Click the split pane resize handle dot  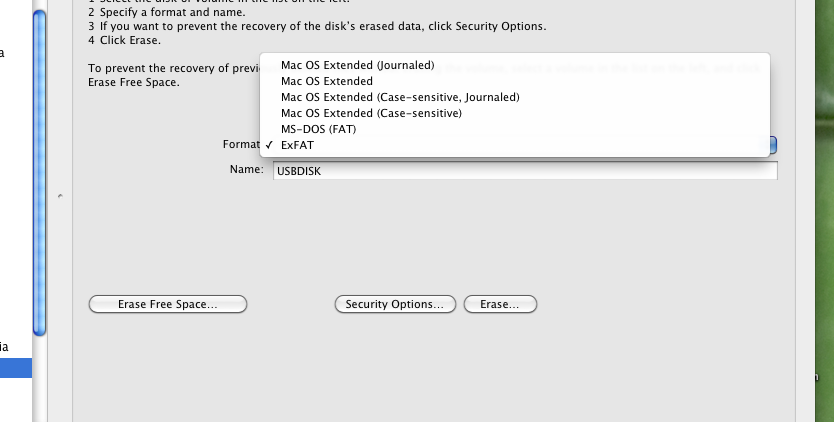click(x=61, y=197)
